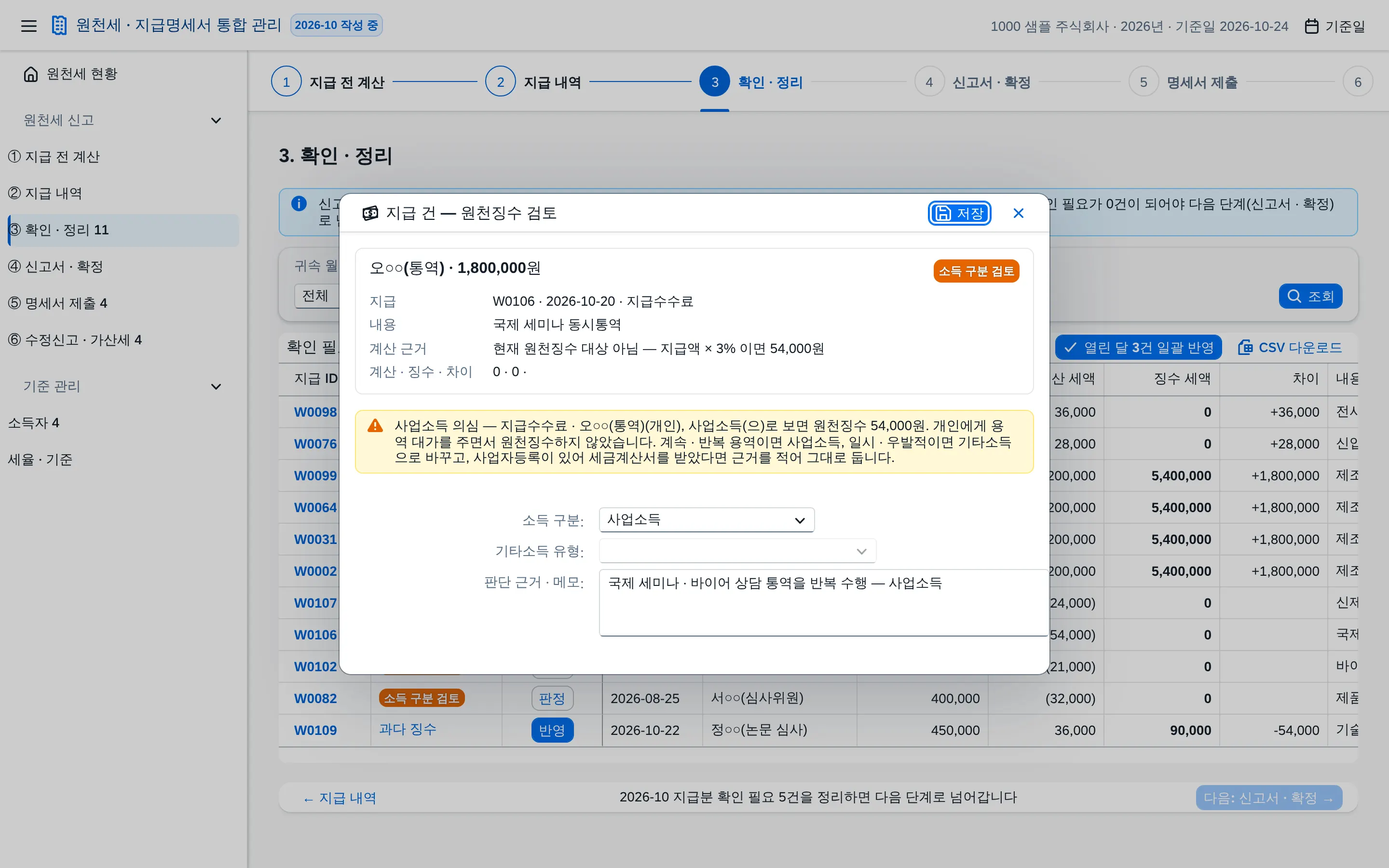Collapse the 기준 관리 section
The image size is (1389, 868).
coord(216,387)
